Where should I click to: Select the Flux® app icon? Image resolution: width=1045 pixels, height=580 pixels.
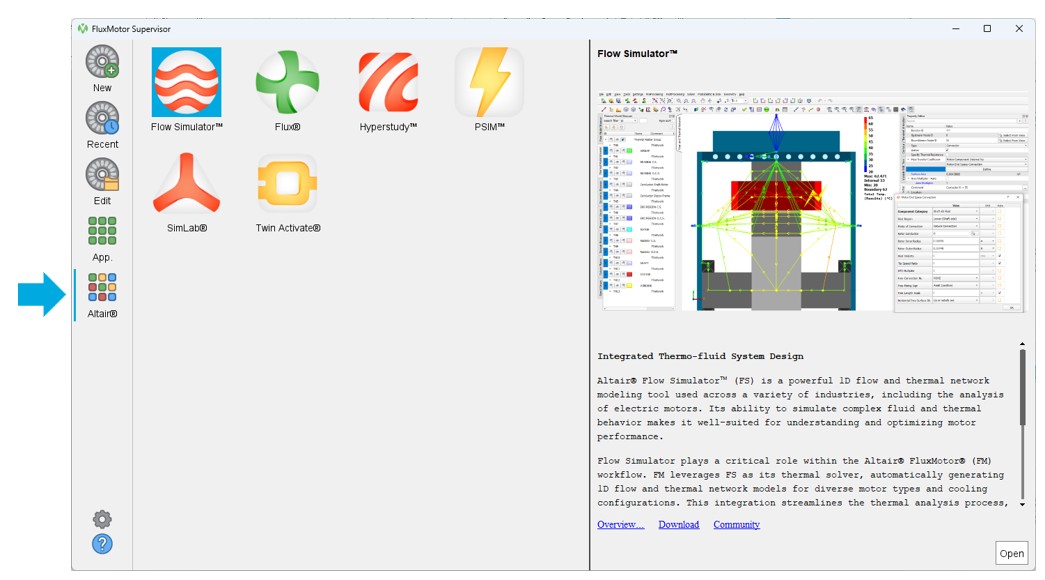point(287,82)
